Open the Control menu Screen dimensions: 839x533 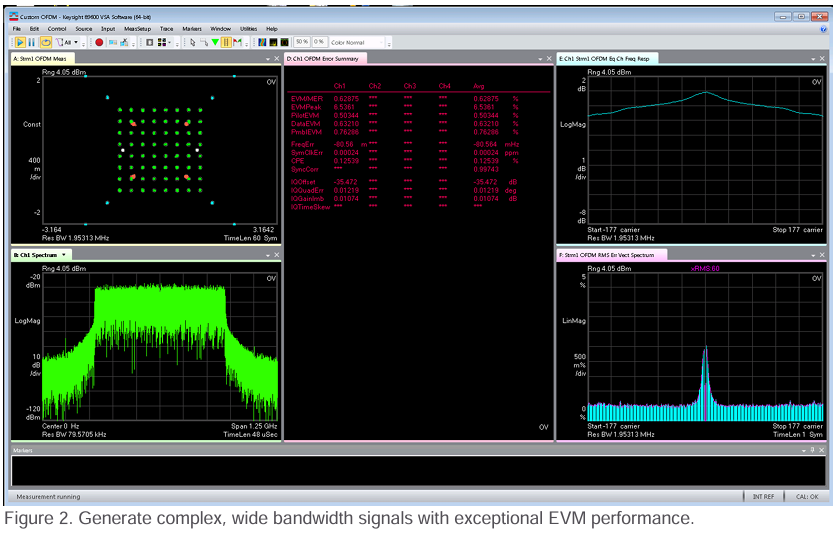click(57, 29)
